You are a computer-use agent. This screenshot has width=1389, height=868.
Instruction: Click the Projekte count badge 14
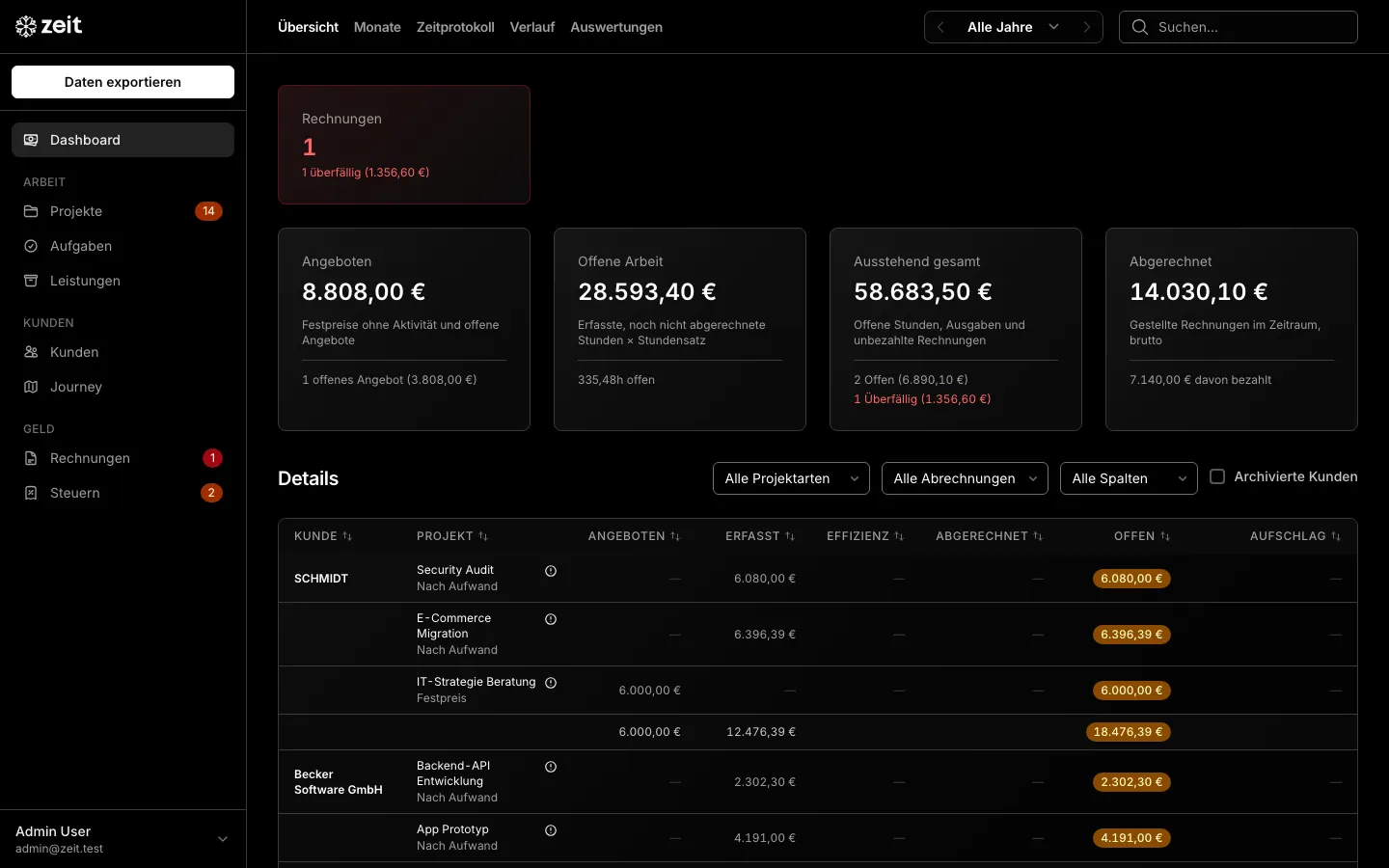tap(208, 211)
